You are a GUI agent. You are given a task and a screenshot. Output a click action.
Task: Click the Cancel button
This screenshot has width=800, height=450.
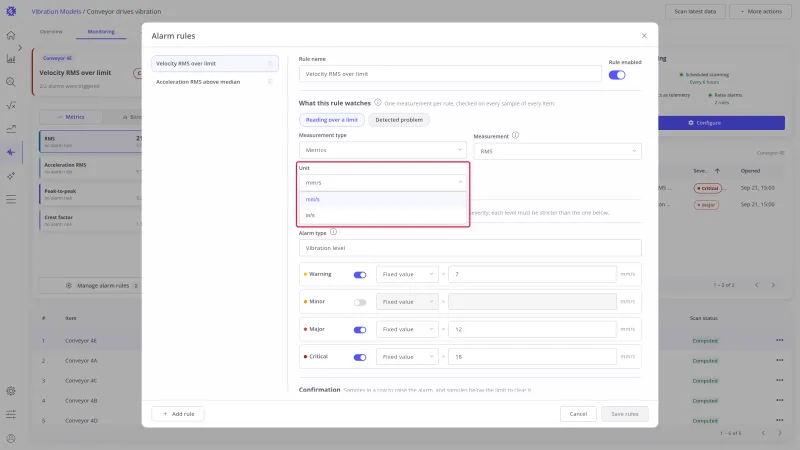coord(578,414)
